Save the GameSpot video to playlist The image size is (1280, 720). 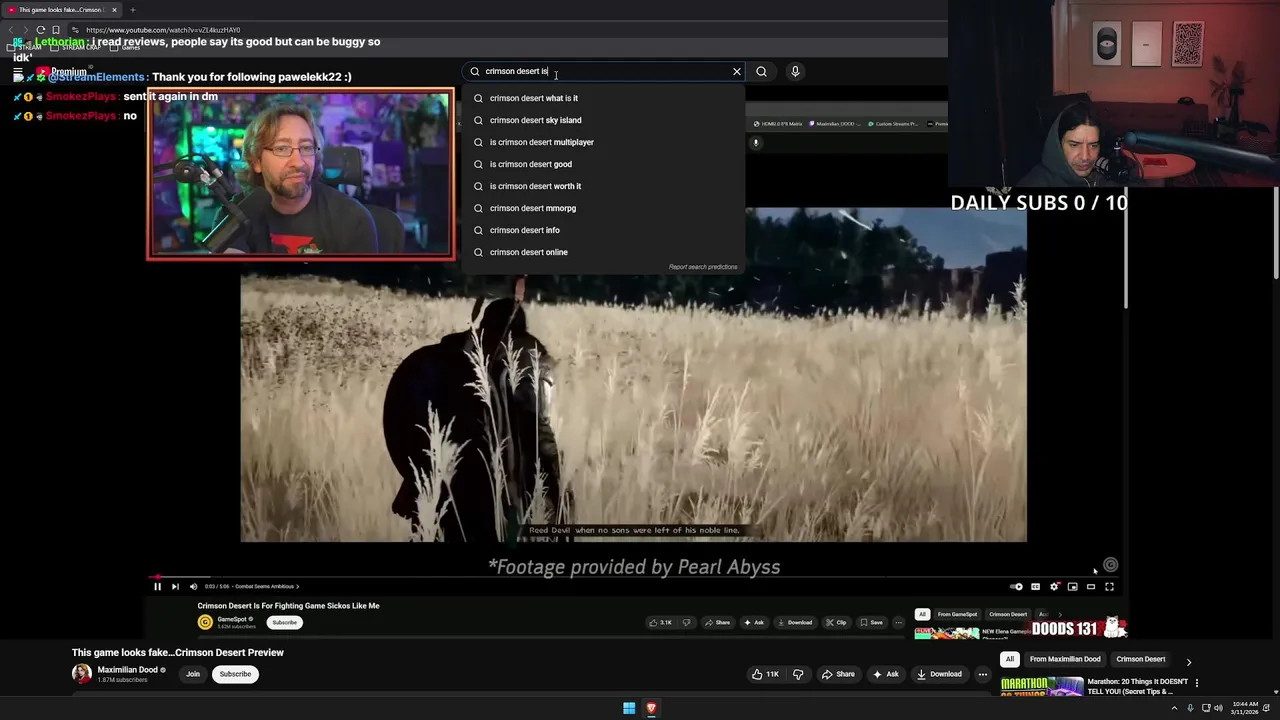coord(871,622)
